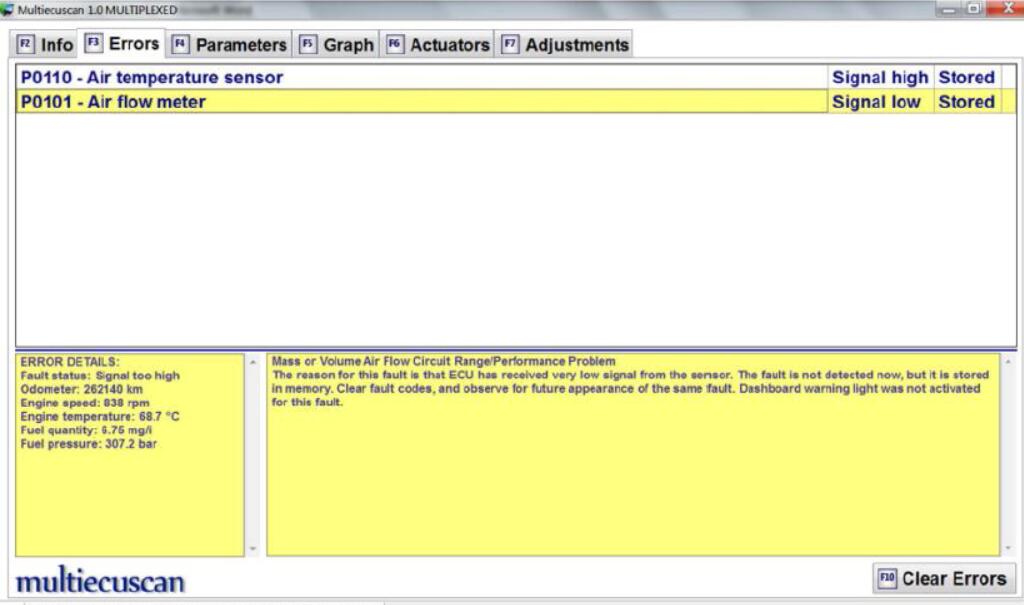This screenshot has height=605, width=1024.
Task: Minimize the Multiecuscan window
Action: pyautogui.click(x=948, y=8)
